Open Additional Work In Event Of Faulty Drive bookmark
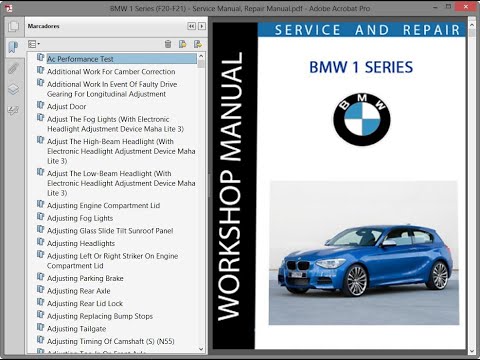The width and height of the screenshot is (480, 360). [112, 89]
